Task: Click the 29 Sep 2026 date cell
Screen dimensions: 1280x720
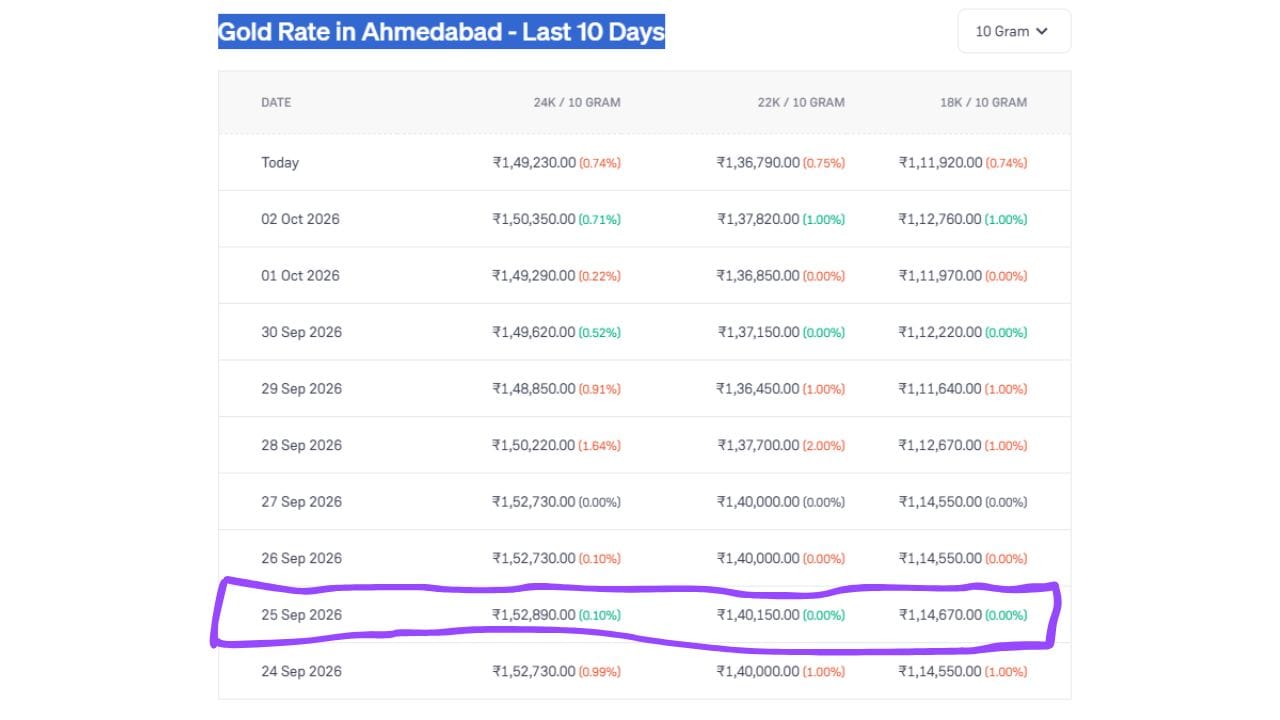Action: tap(301, 389)
